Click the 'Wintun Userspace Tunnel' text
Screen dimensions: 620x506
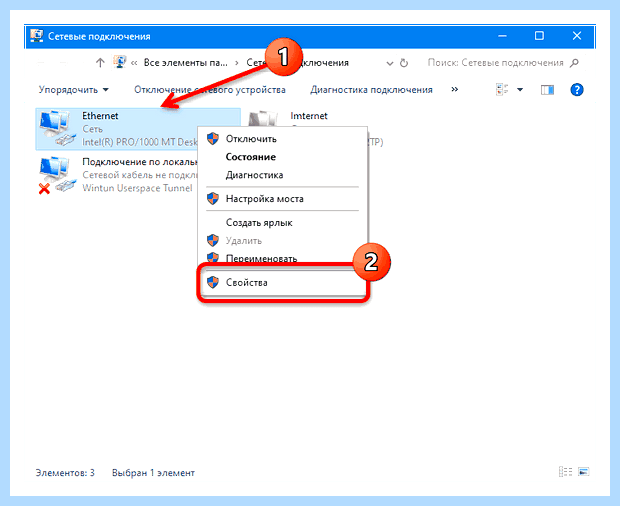(137, 188)
